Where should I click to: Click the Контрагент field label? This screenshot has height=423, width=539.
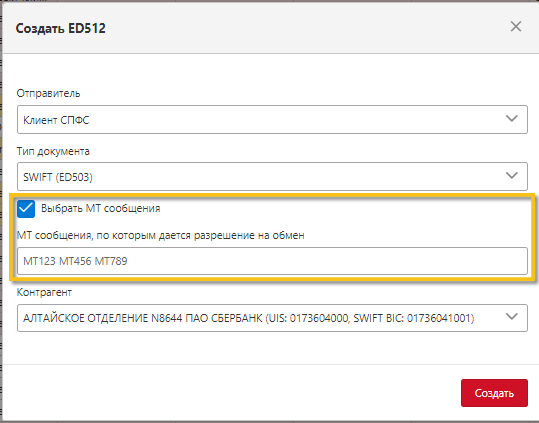[x=44, y=292]
